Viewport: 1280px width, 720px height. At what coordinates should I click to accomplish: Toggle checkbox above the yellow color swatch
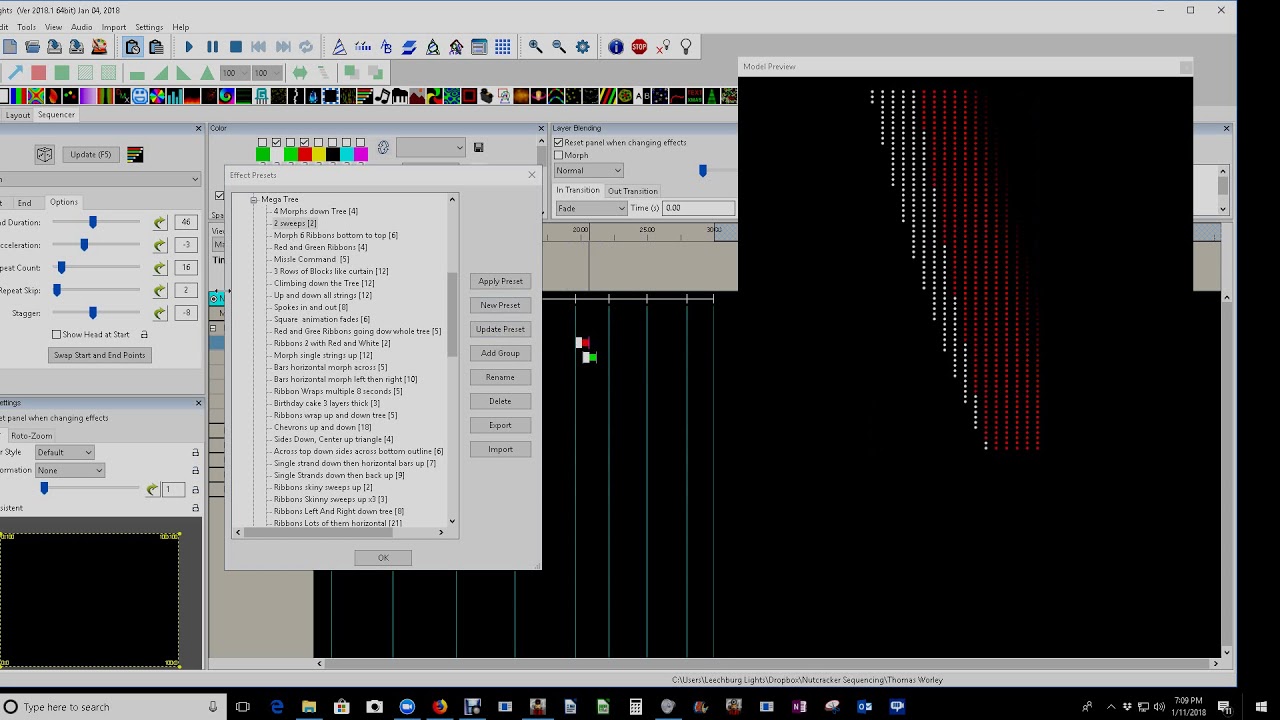click(x=318, y=142)
